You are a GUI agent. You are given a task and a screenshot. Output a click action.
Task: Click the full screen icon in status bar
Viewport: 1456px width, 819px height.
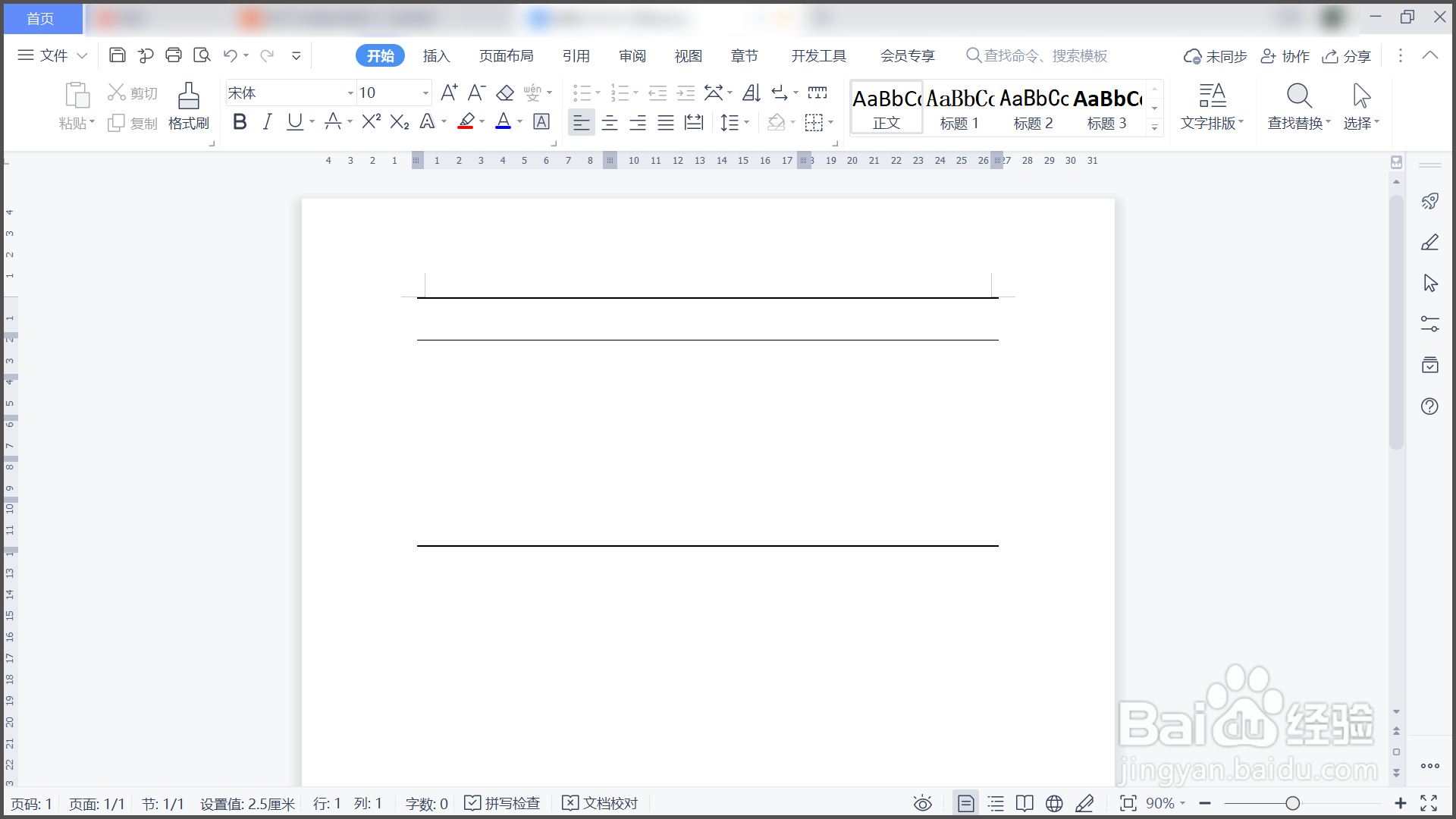point(1429,803)
